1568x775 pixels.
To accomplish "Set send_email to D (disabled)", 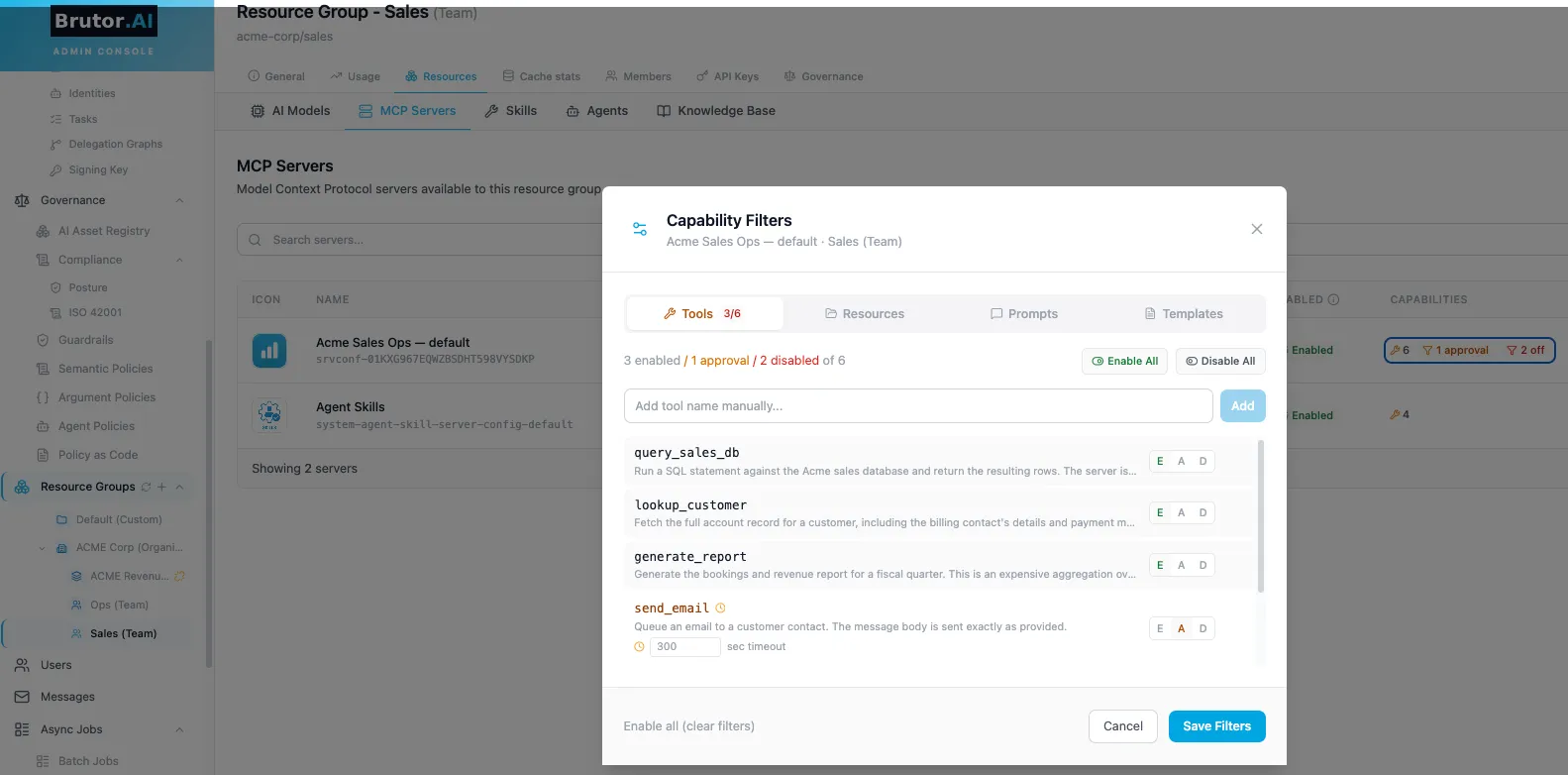I will click(1202, 628).
